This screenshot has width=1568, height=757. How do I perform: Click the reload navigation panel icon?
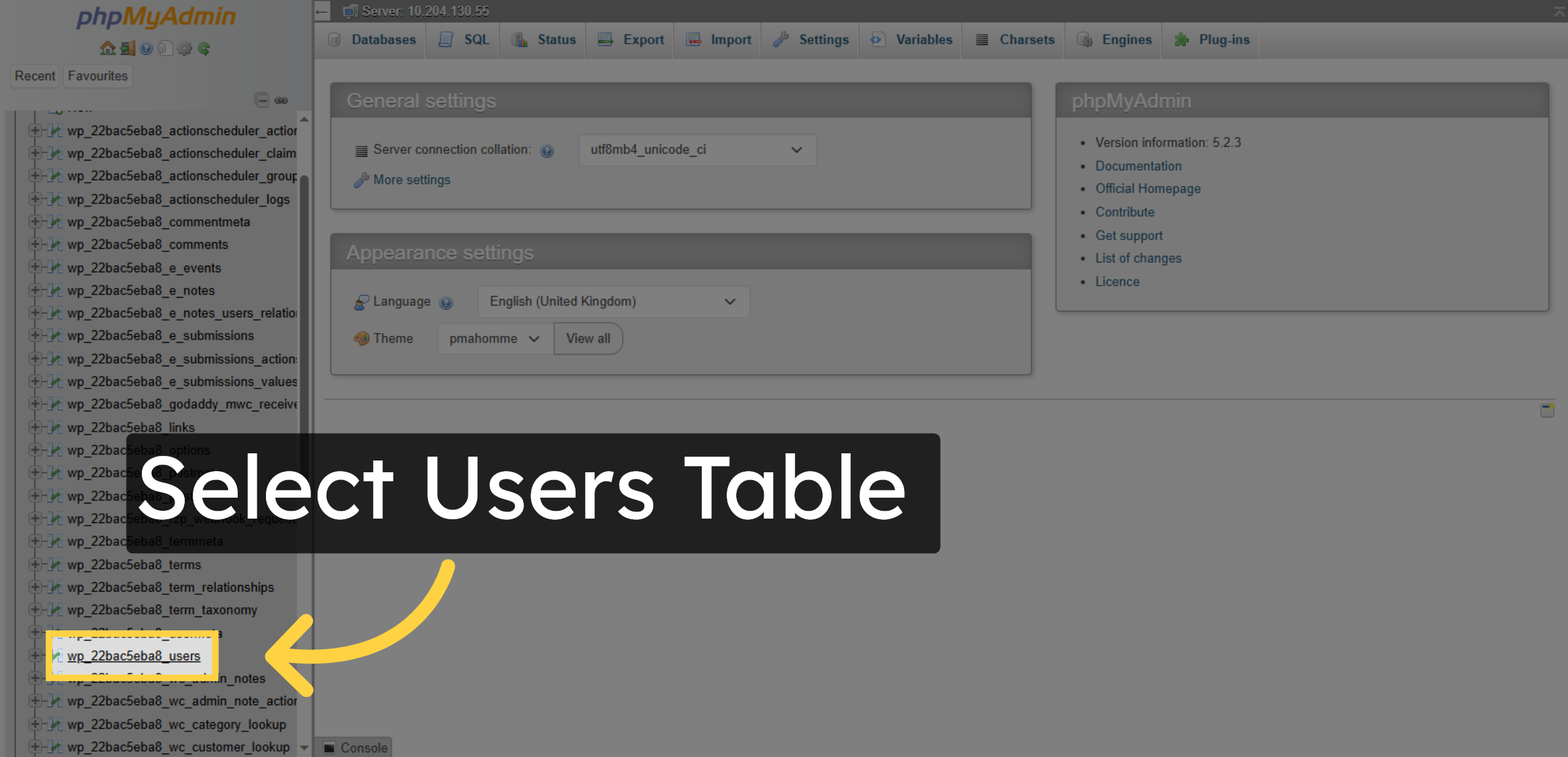[204, 48]
